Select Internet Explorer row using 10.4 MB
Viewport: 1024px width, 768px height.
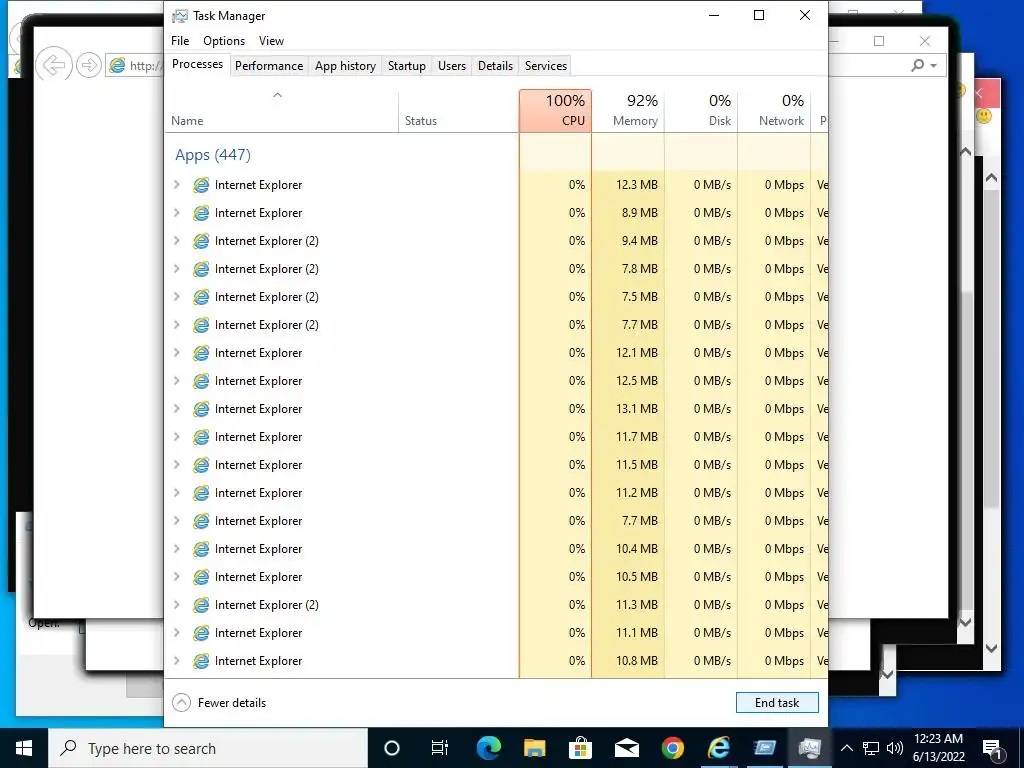[496, 549]
